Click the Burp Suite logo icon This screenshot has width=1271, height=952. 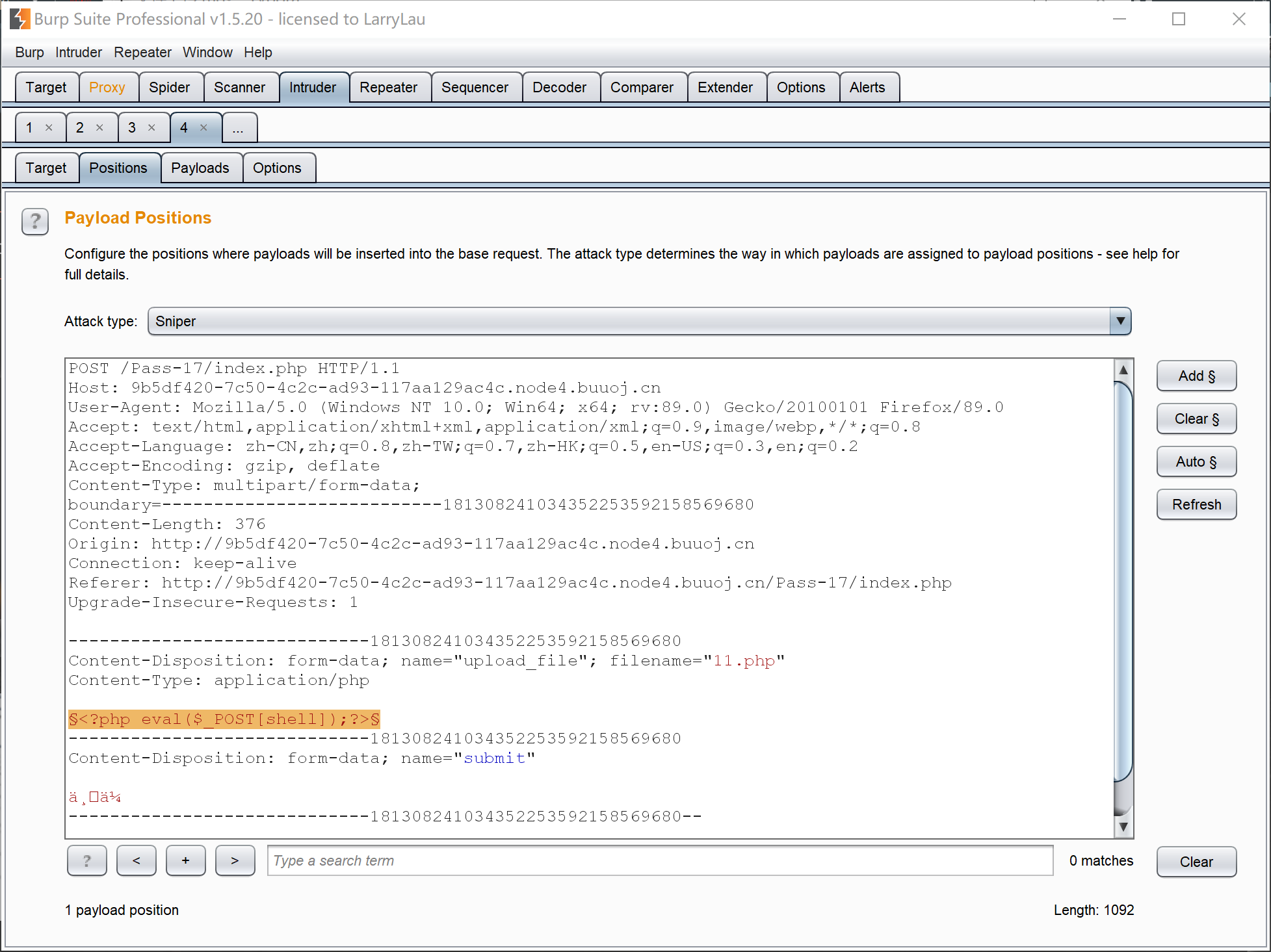pyautogui.click(x=20, y=19)
